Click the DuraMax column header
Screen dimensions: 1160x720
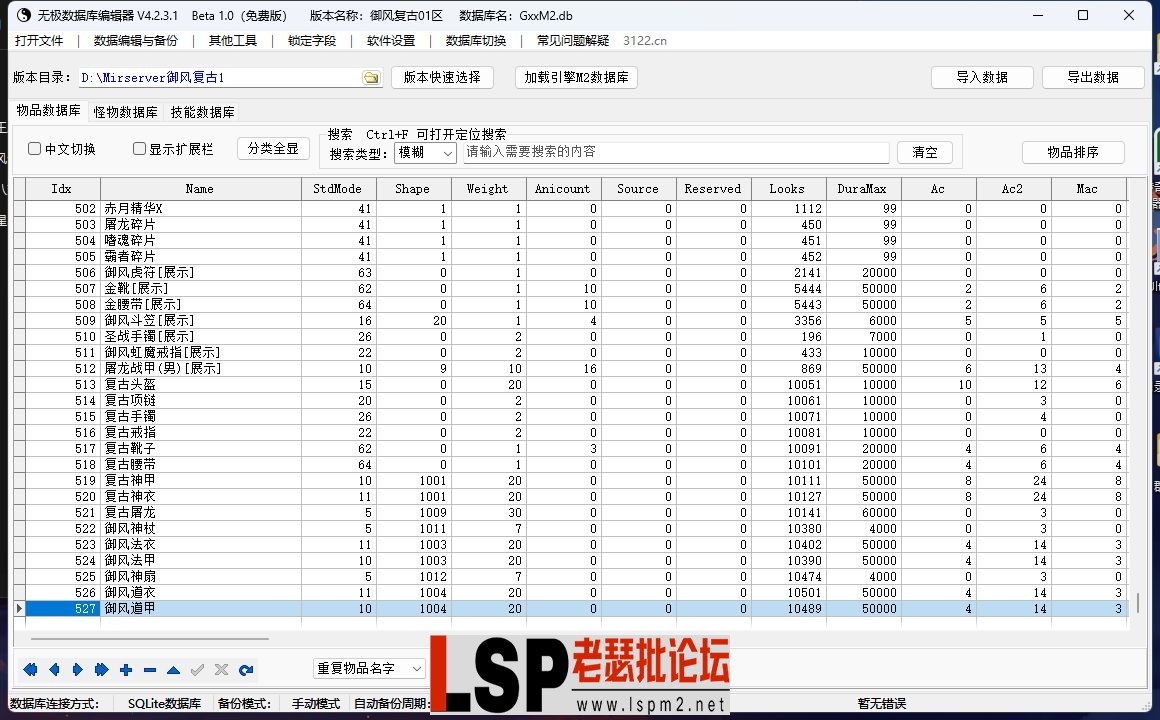[863, 189]
